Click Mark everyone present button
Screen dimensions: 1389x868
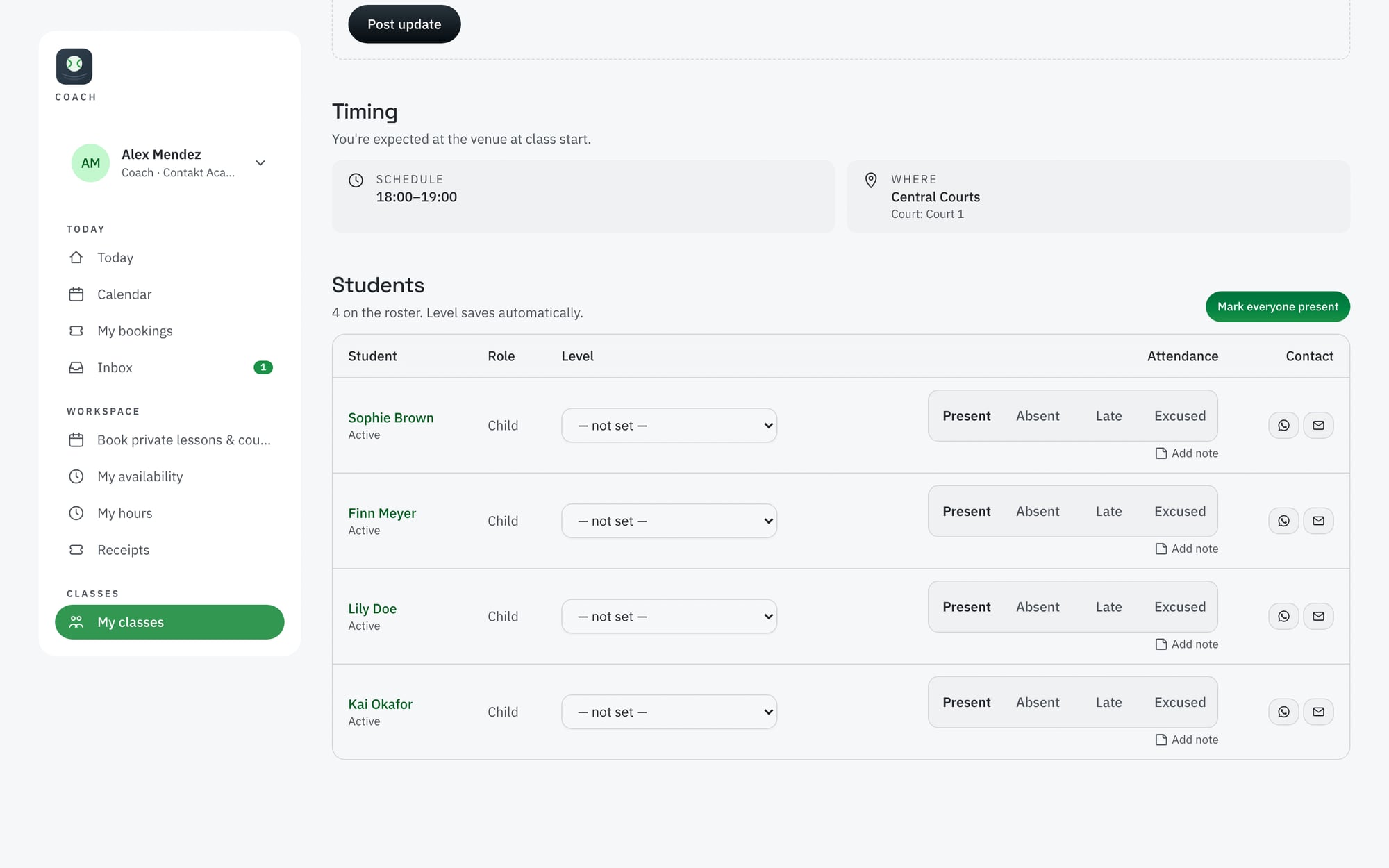1277,306
